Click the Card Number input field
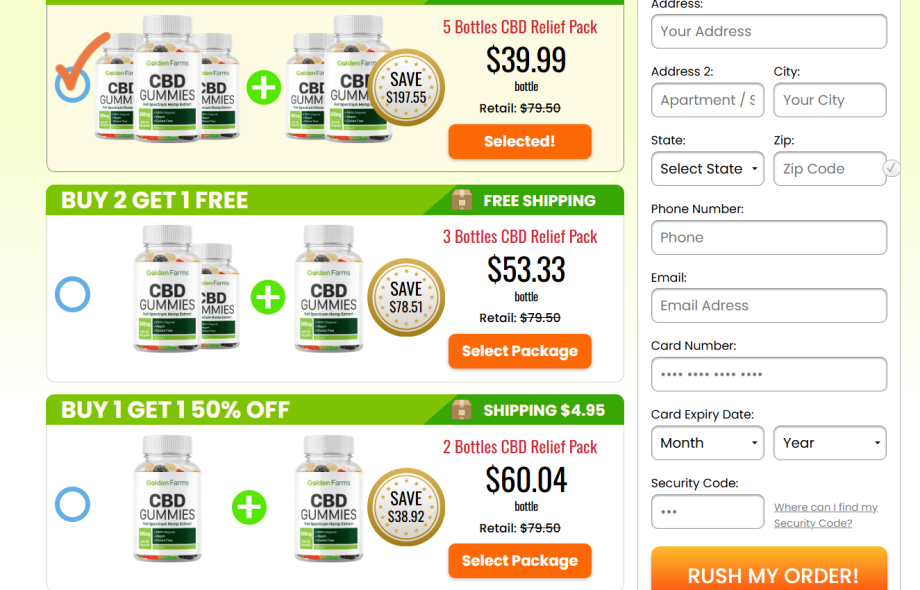The height and width of the screenshot is (590, 920). (769, 374)
